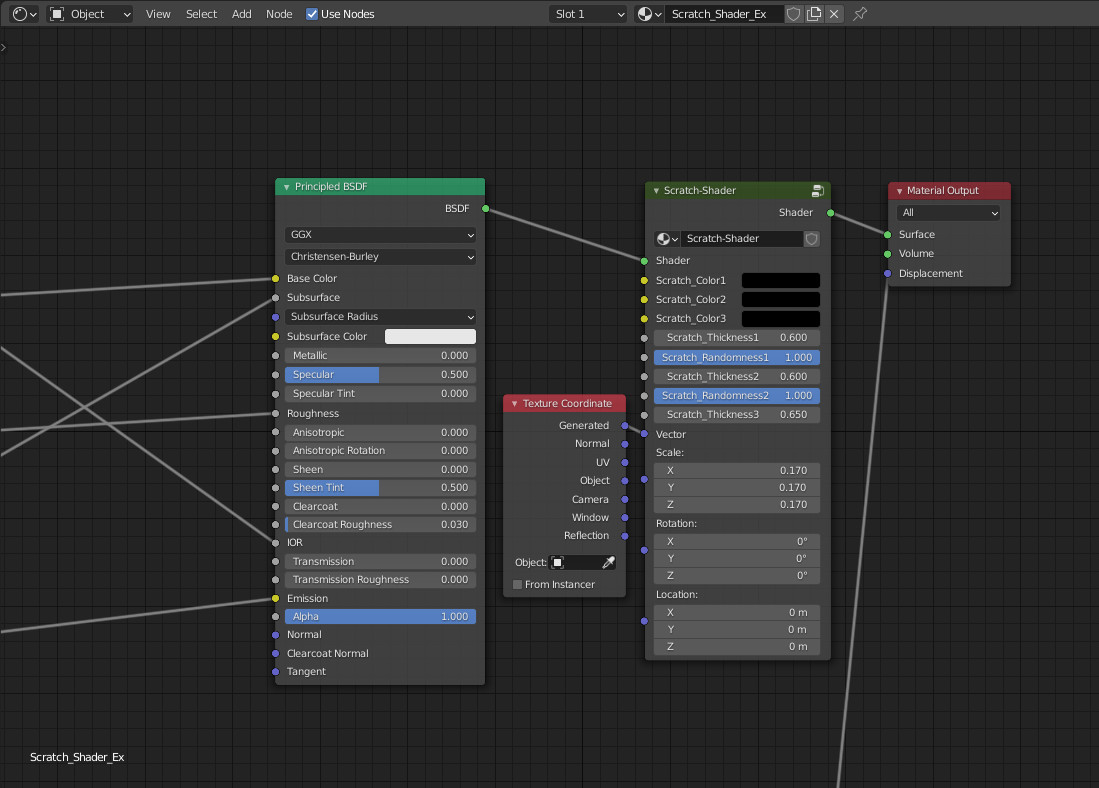The width and height of the screenshot is (1099, 788).
Task: Click the group edit icon on Scratch-Shader node
Action: [817, 191]
